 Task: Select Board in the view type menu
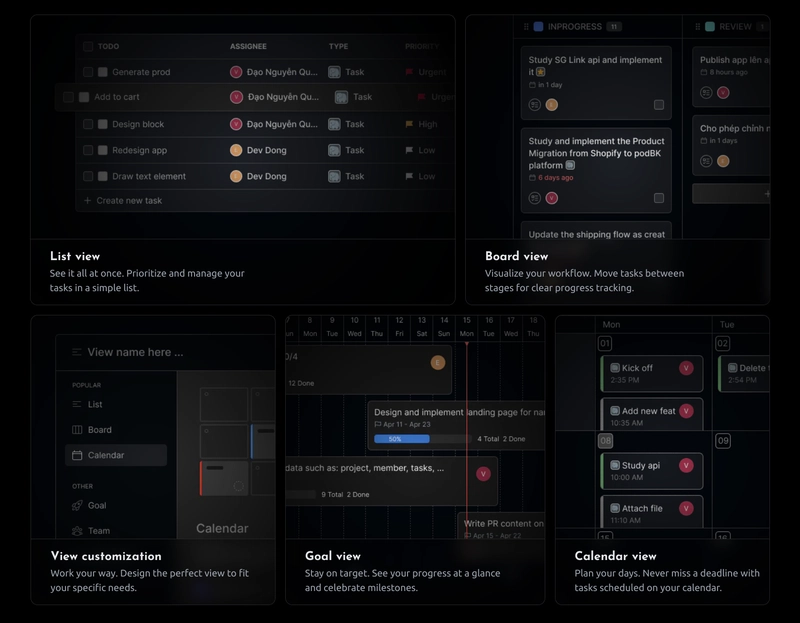(116, 430)
